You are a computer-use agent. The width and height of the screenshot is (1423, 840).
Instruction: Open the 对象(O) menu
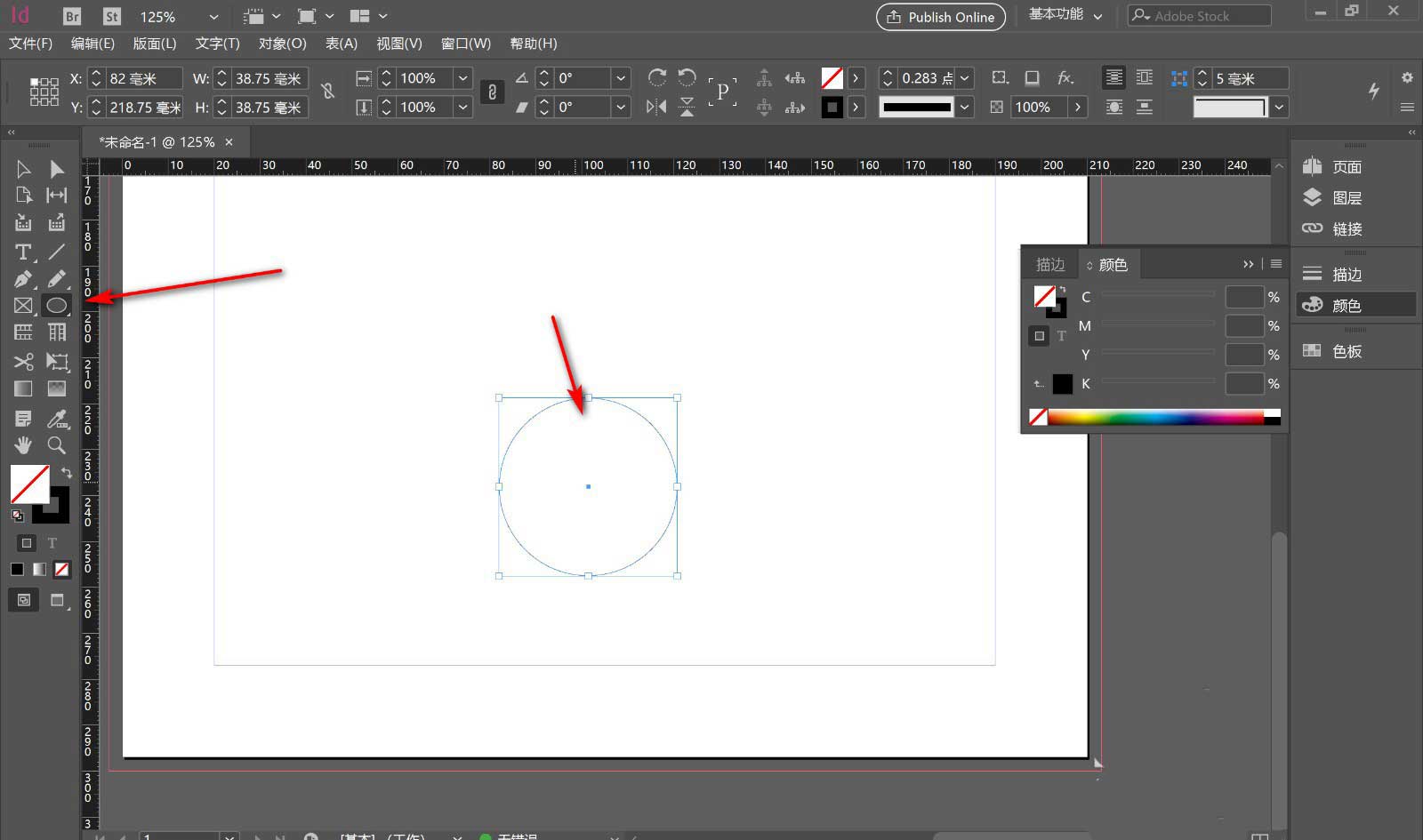(x=282, y=44)
